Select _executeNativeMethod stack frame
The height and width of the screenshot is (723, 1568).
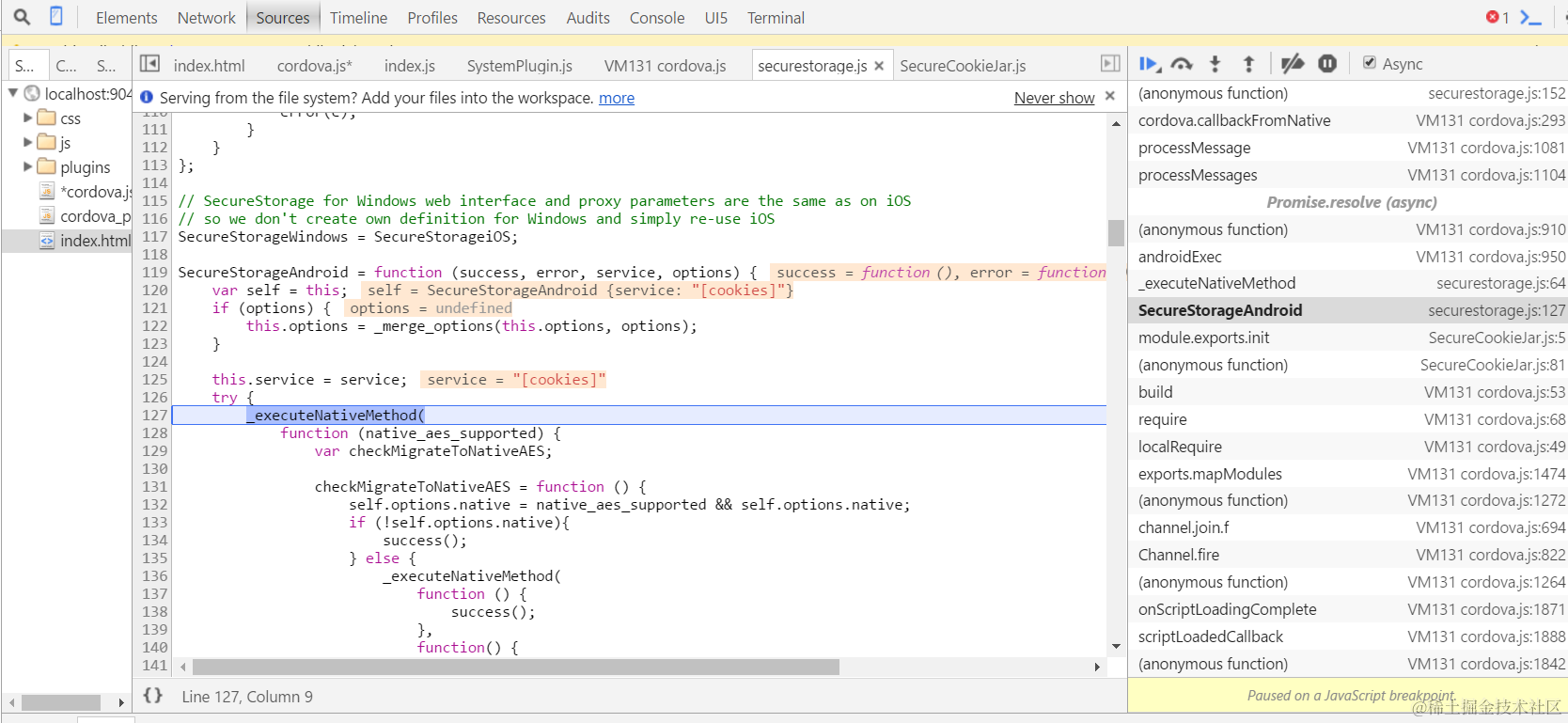1348,283
